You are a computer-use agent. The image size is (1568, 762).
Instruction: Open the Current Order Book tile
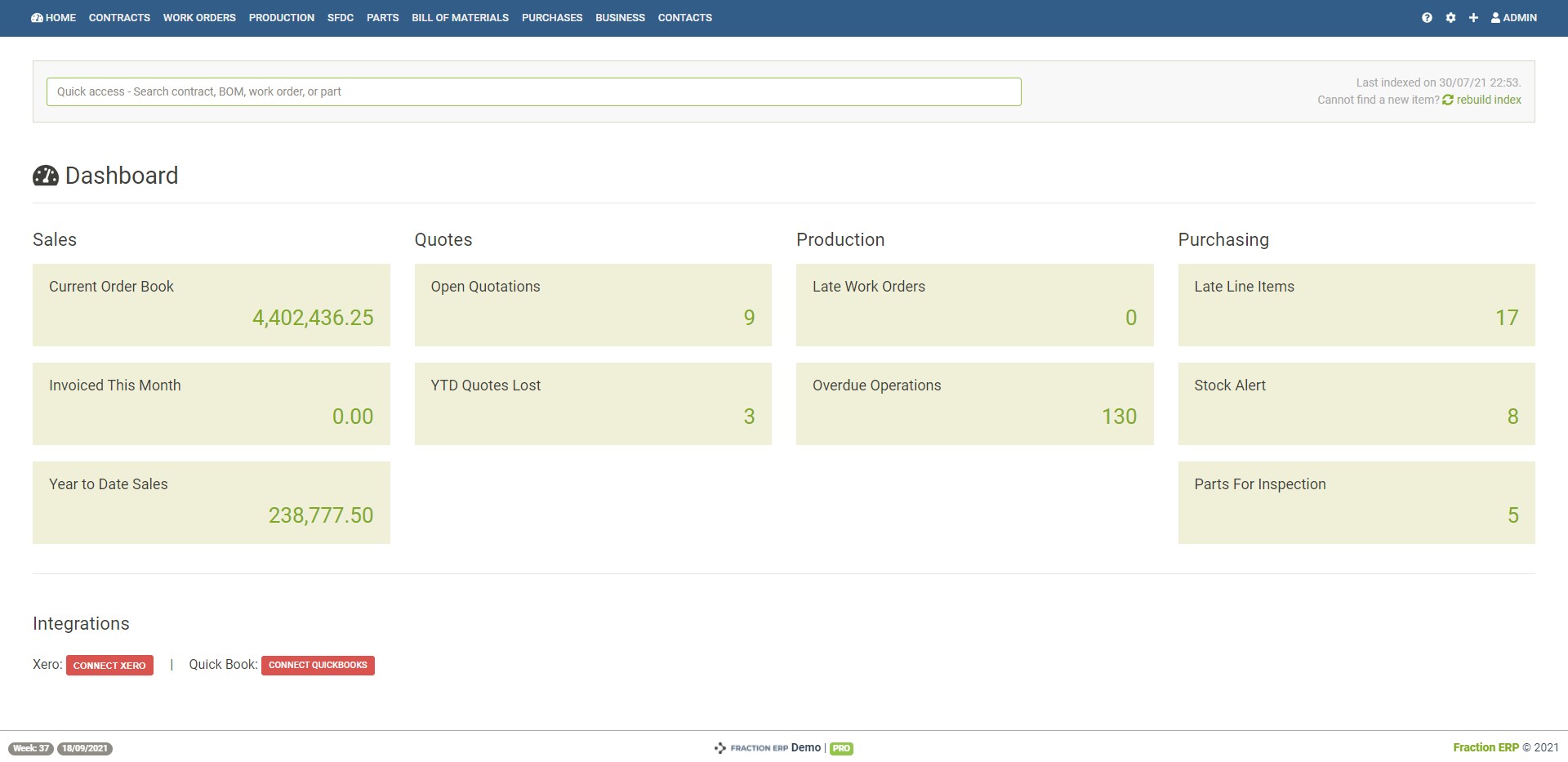pos(211,305)
